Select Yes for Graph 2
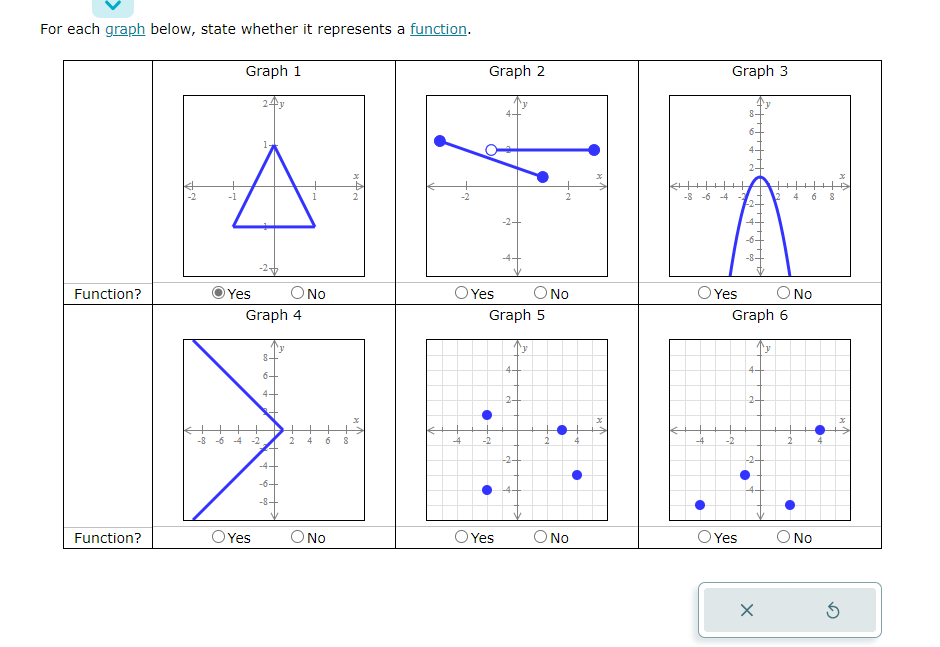940x647 pixels. coord(460,293)
